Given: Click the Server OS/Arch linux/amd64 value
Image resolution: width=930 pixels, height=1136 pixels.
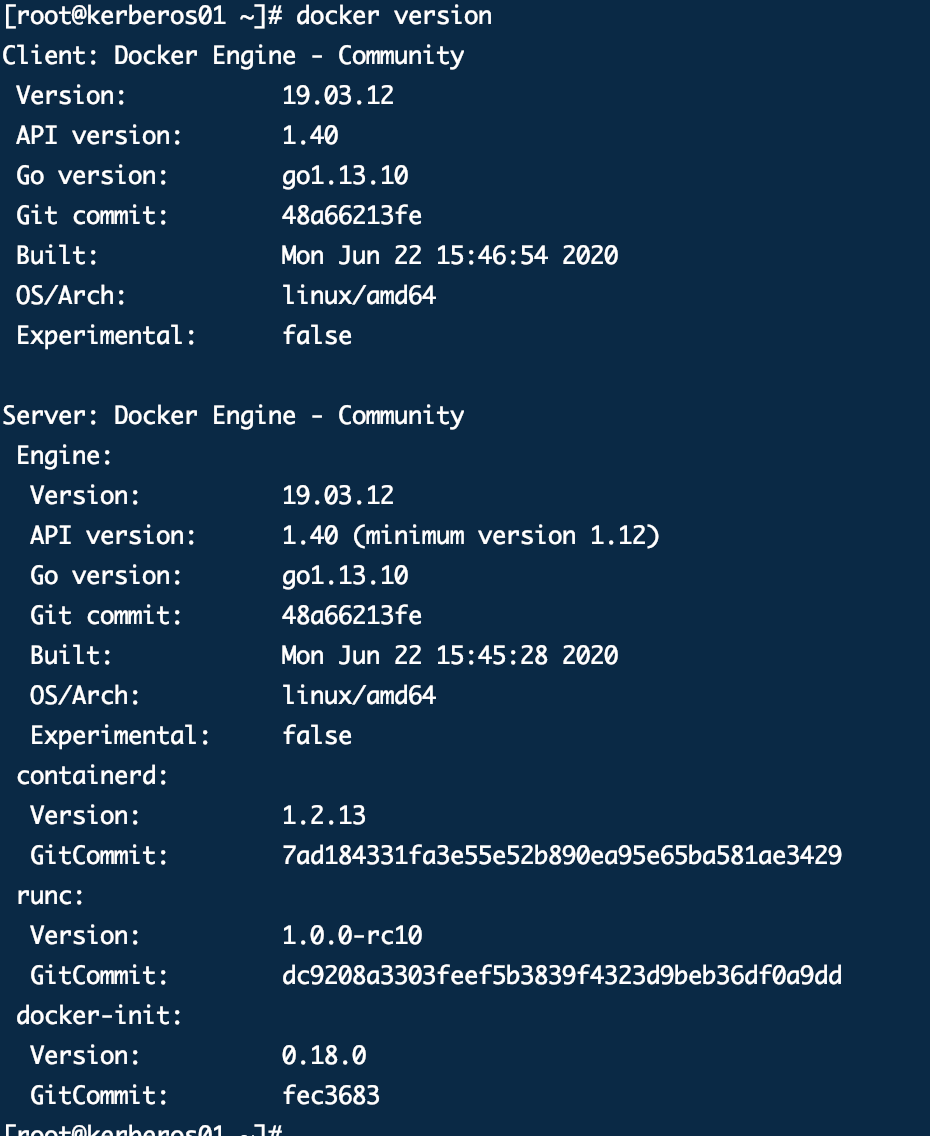Looking at the screenshot, I should (x=359, y=696).
